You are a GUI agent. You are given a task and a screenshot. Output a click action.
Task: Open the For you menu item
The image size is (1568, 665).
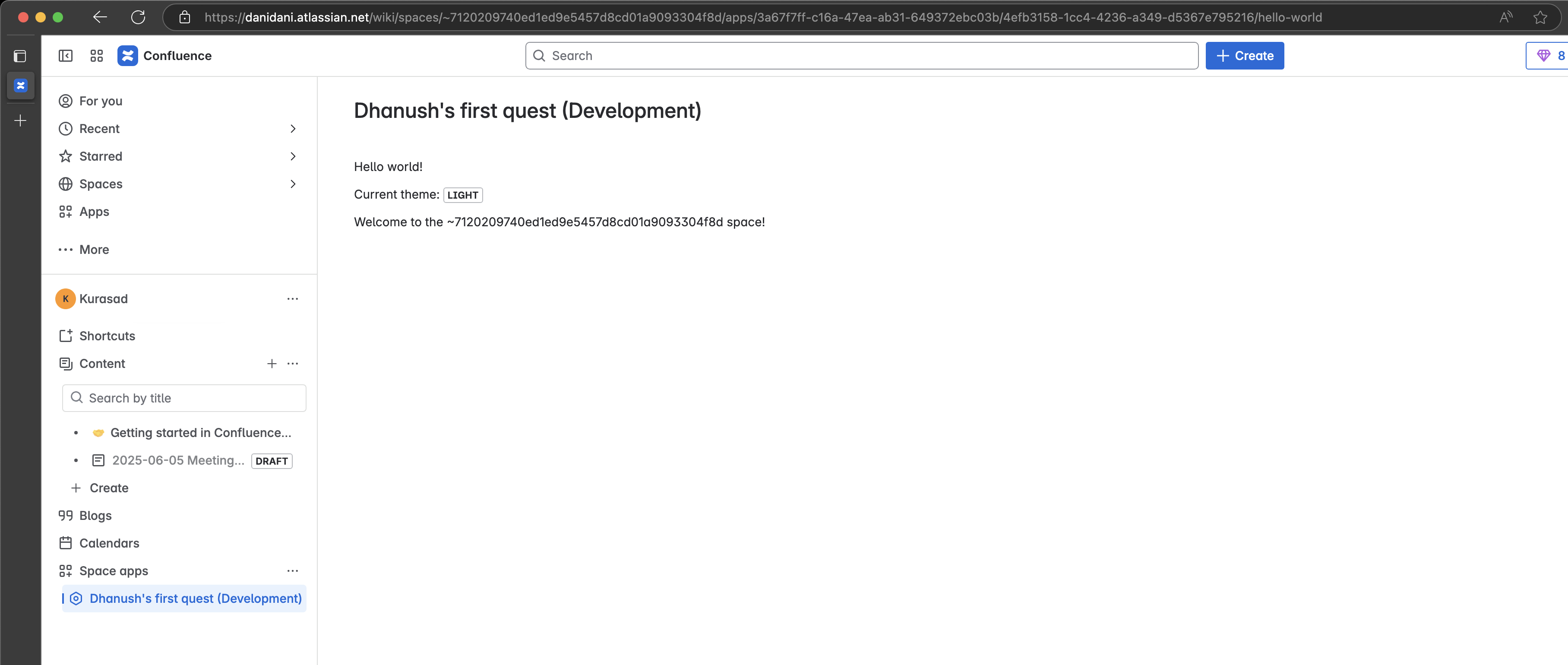click(x=101, y=101)
